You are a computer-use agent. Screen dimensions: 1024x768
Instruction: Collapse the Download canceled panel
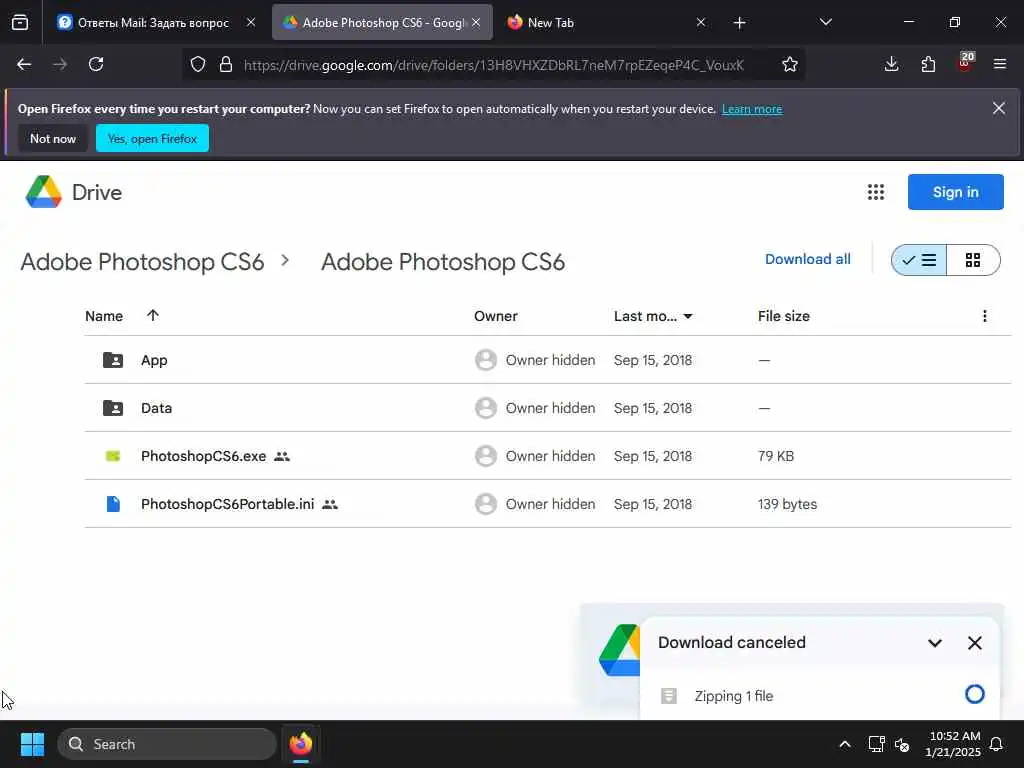pyautogui.click(x=935, y=643)
